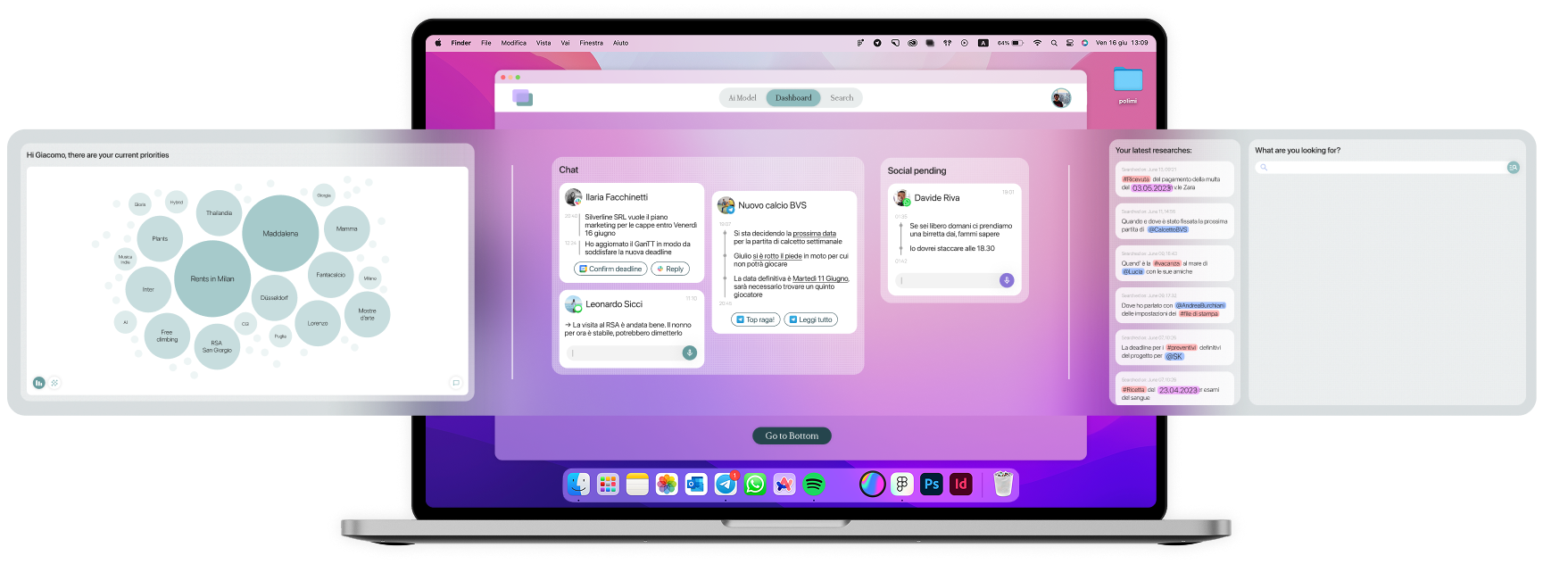
Task: Click the microphone in Leonardo Sicci chat
Action: pyautogui.click(x=689, y=353)
